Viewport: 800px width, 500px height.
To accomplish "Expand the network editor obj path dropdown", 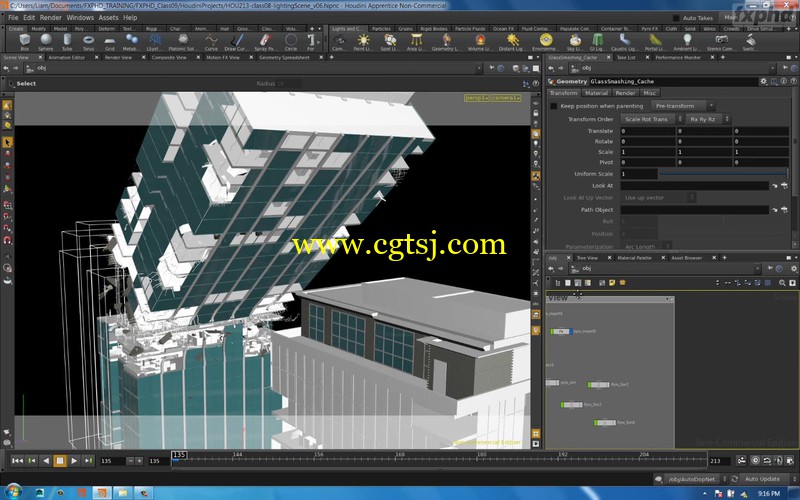I will [x=757, y=268].
